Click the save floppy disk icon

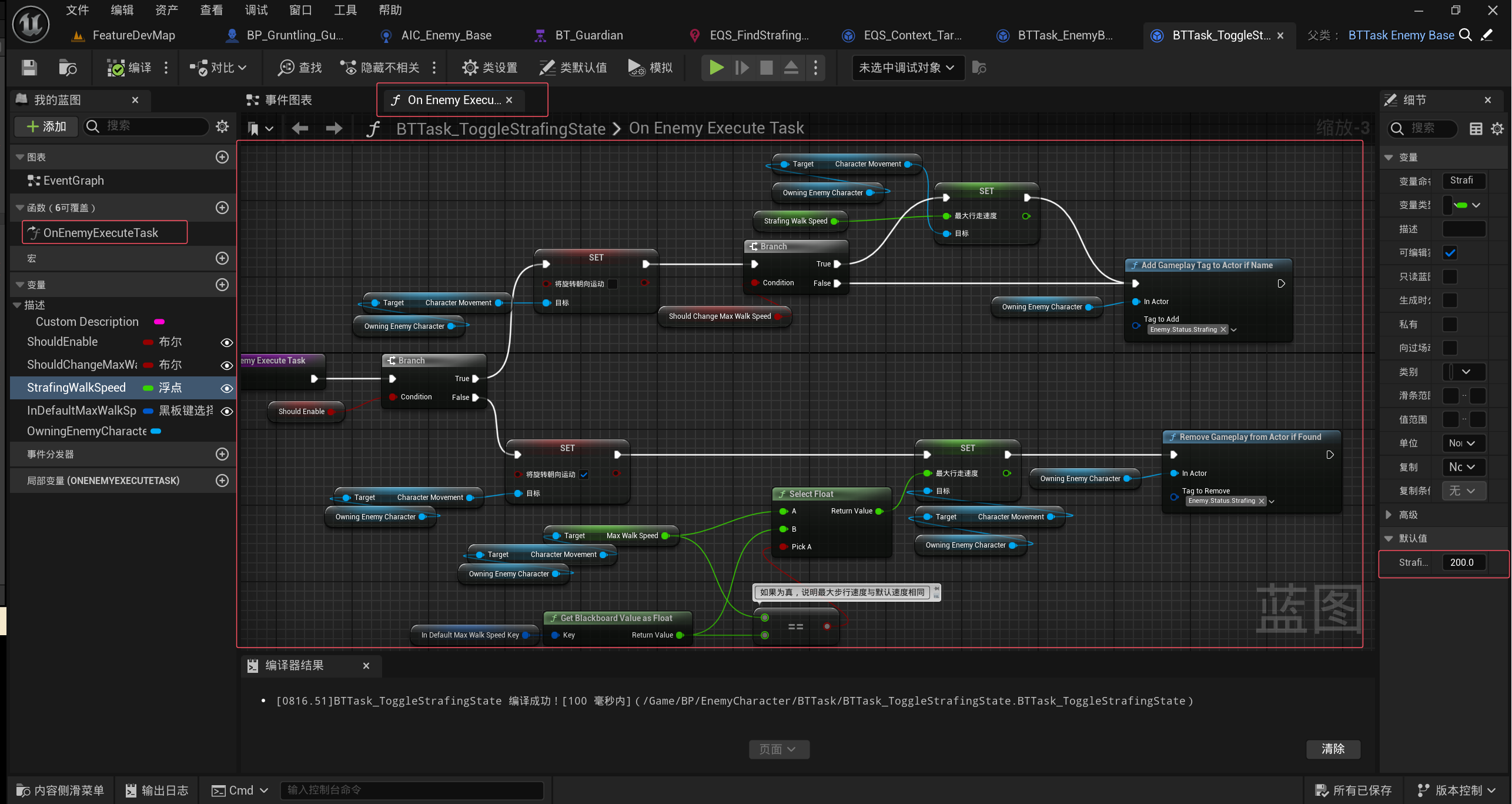[x=29, y=68]
